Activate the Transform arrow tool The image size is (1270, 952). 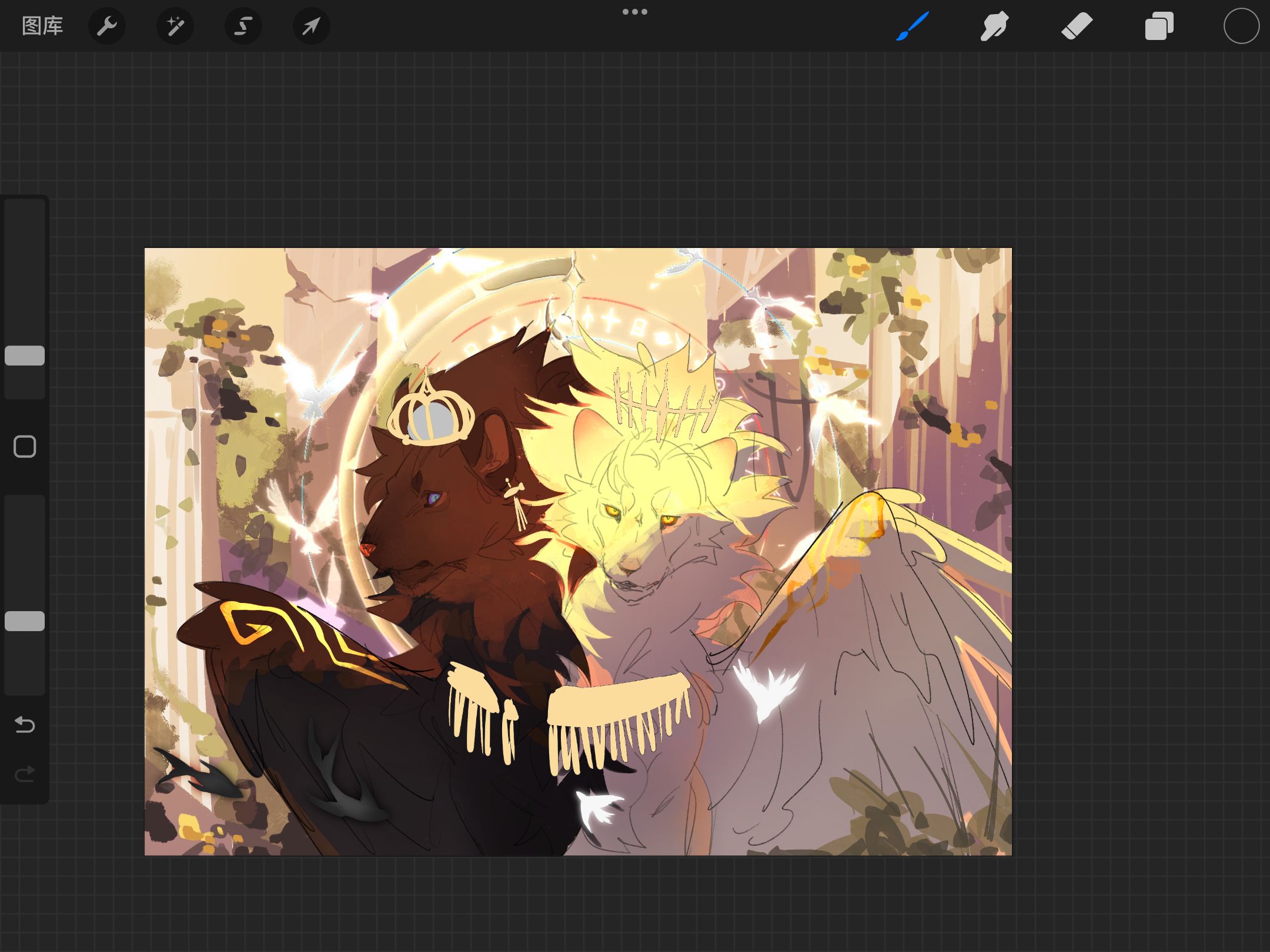[x=311, y=26]
